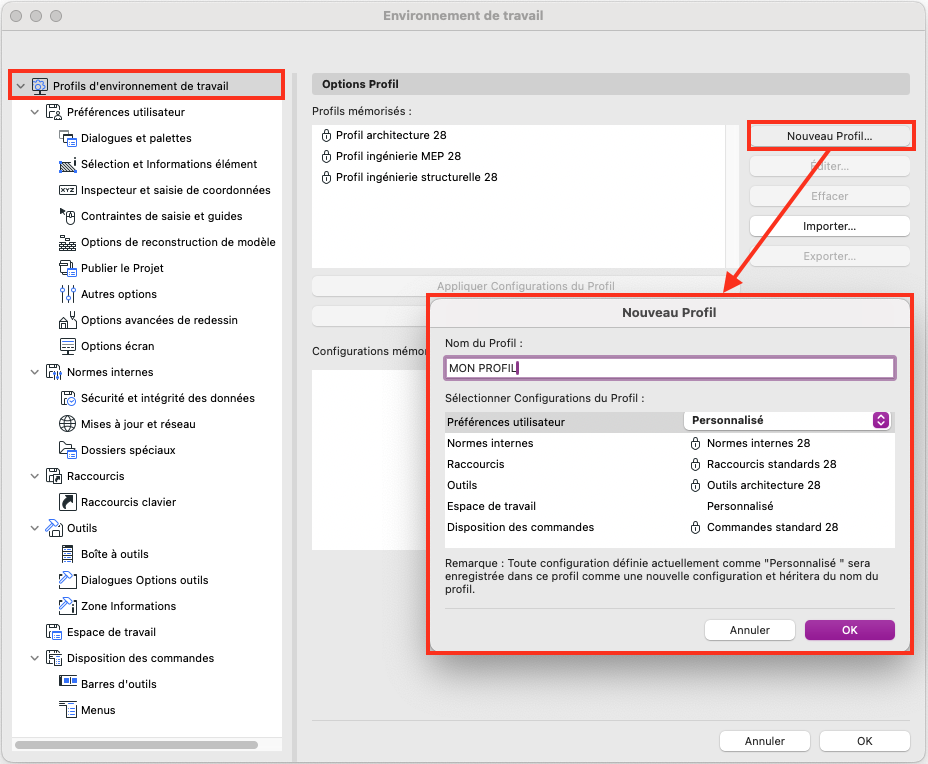Select the Commandes standard 28 value
Viewport: 928px width, 764px height.
pyautogui.click(x=772, y=527)
